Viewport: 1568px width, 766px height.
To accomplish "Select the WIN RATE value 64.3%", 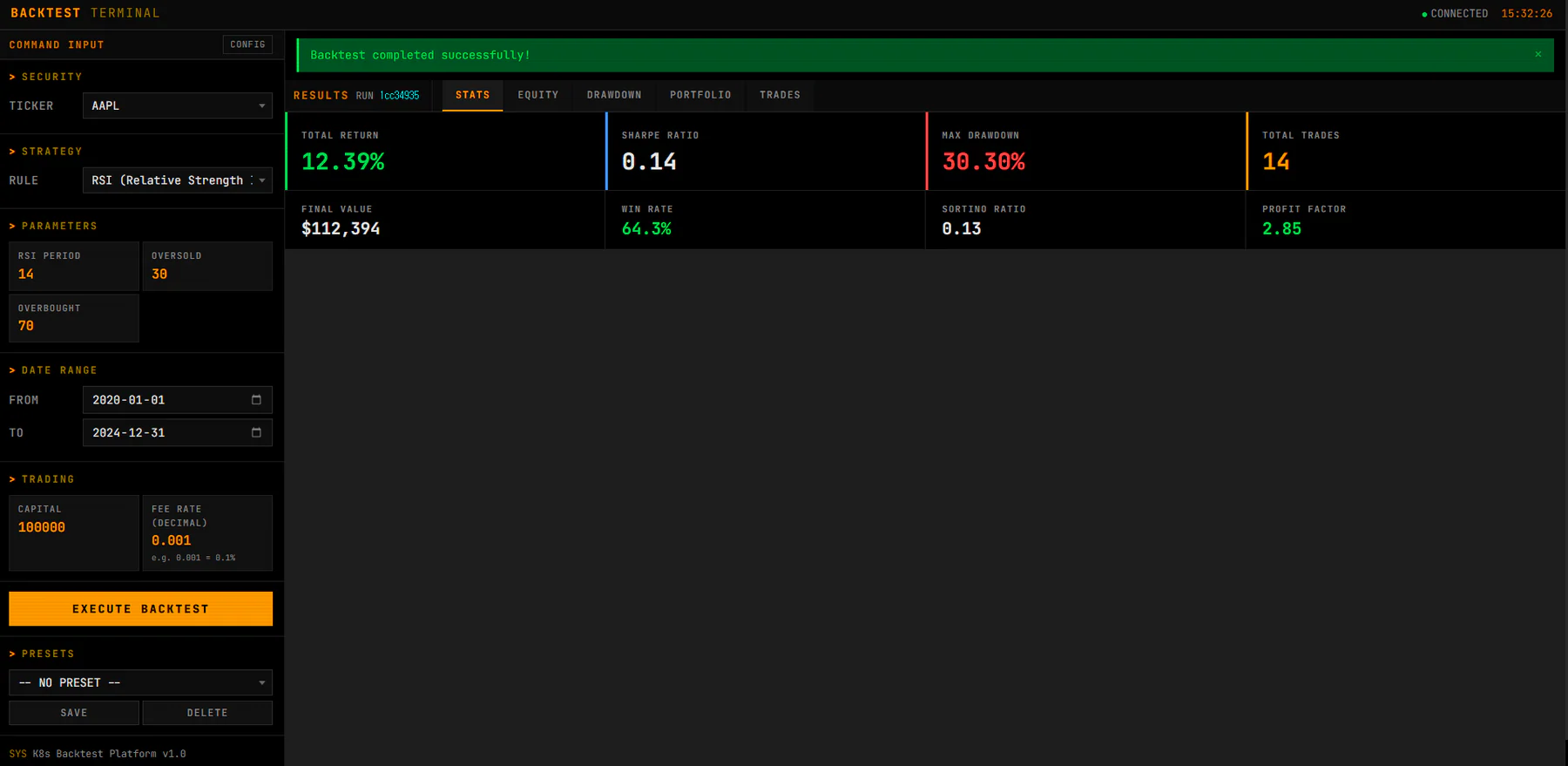I will coord(646,228).
